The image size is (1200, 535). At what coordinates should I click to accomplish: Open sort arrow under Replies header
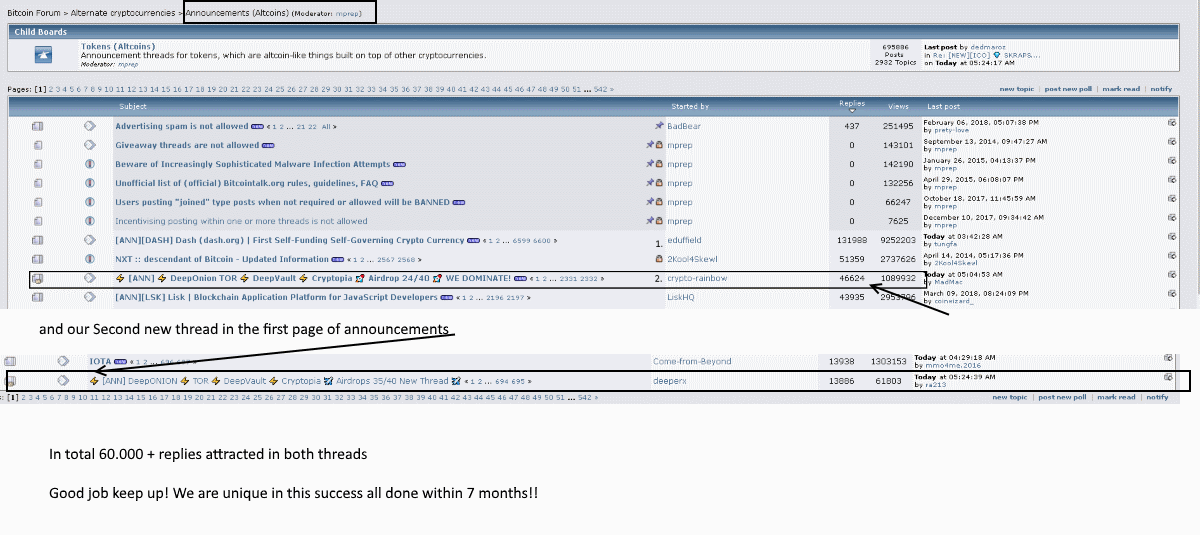tap(850, 110)
